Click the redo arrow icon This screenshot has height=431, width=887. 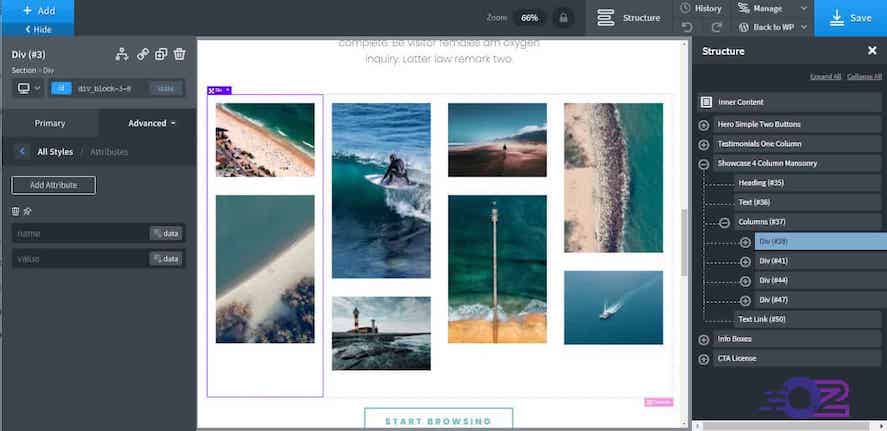tap(711, 27)
